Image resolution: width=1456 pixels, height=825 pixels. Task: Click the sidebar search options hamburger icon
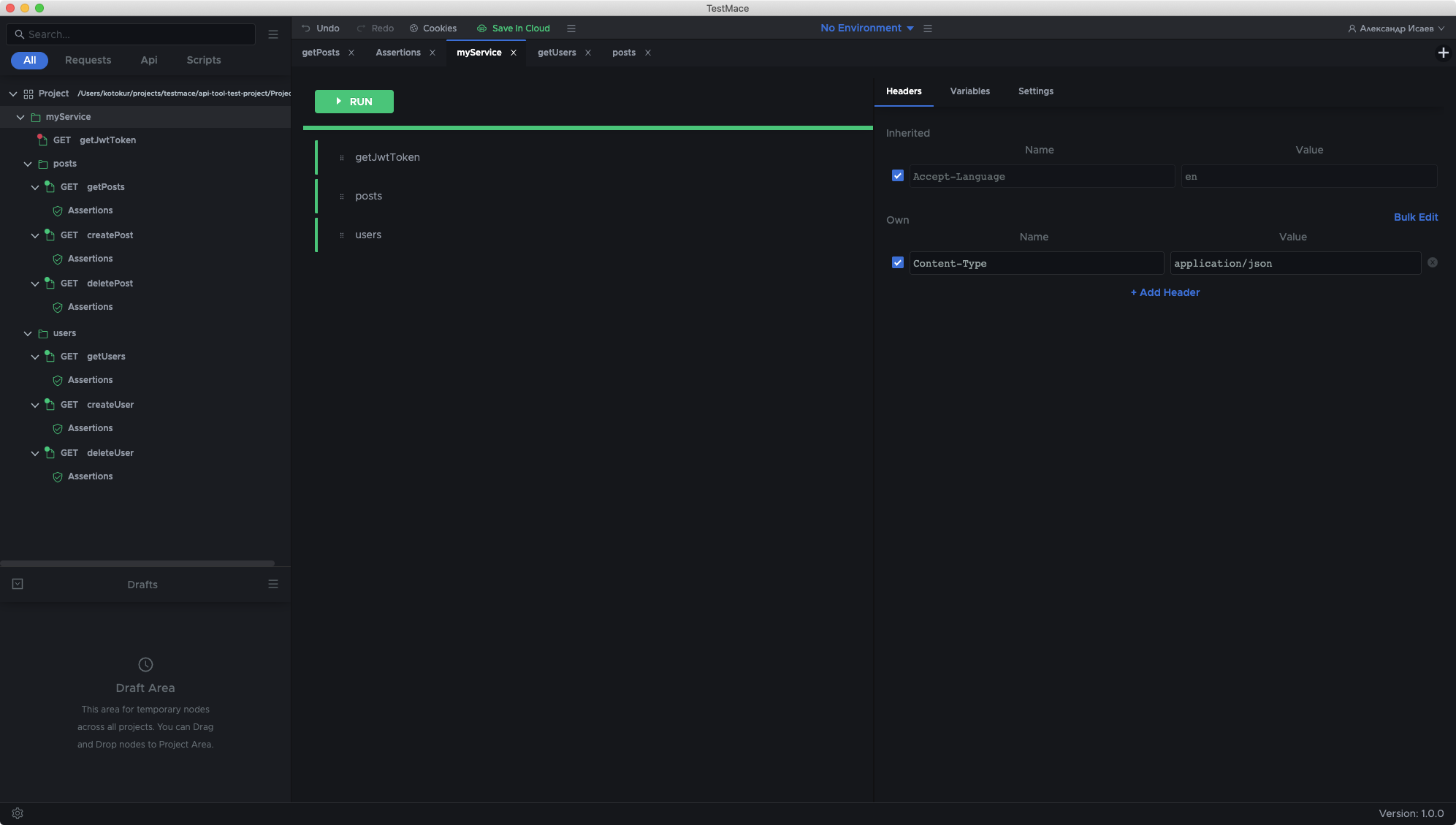pyautogui.click(x=273, y=34)
